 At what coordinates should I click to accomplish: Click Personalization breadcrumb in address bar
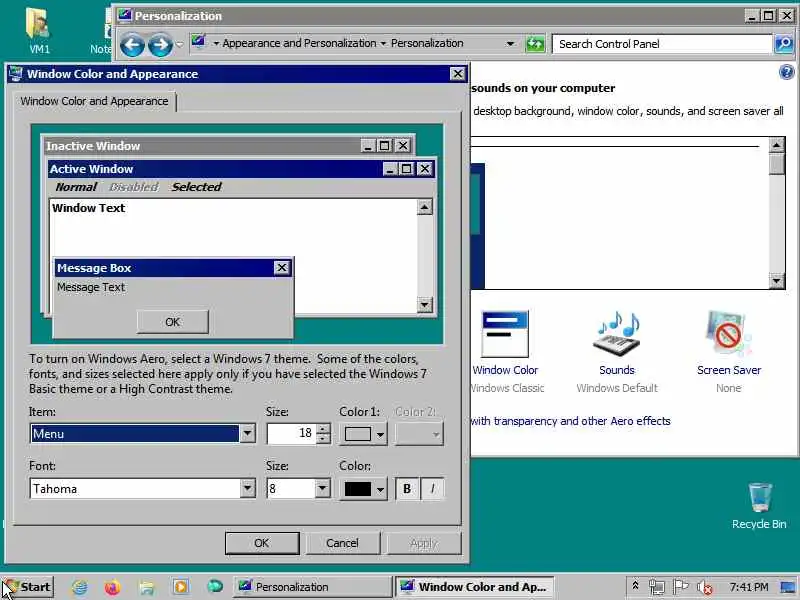(427, 43)
